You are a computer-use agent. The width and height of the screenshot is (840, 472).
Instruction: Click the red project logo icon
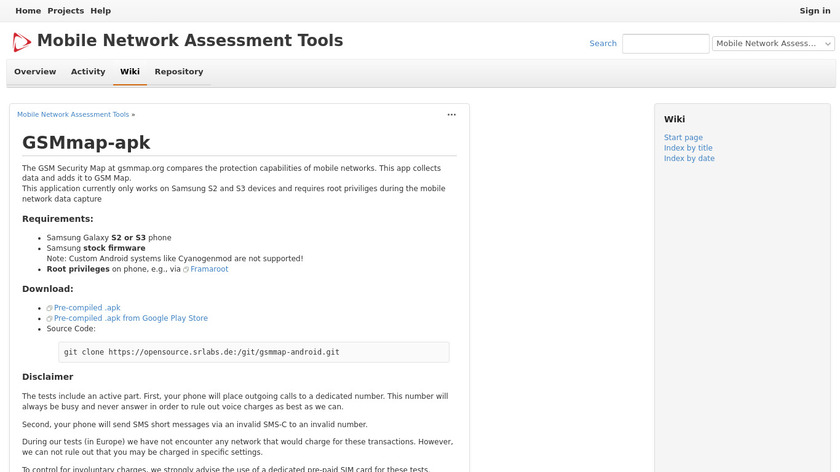[21, 42]
